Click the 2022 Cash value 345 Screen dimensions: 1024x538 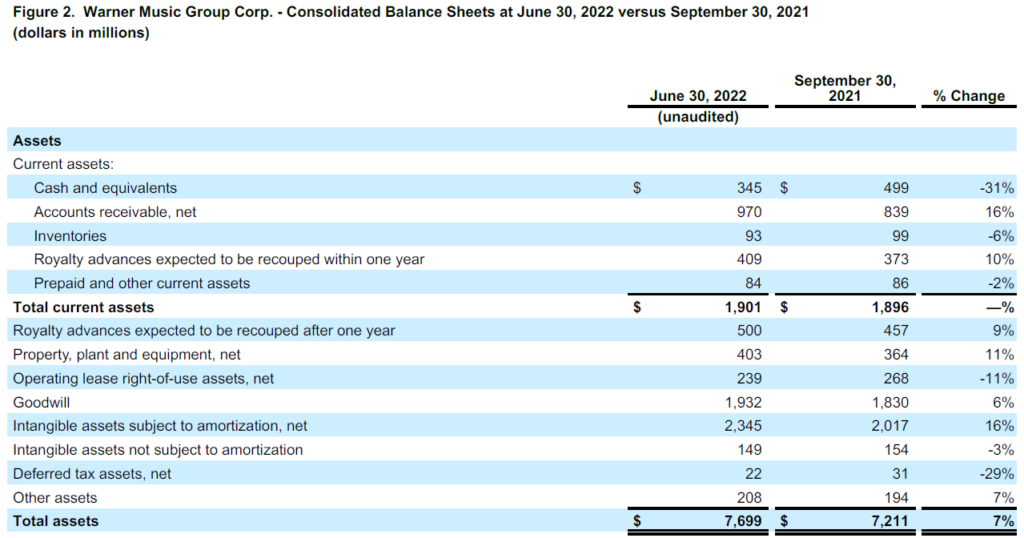749,188
